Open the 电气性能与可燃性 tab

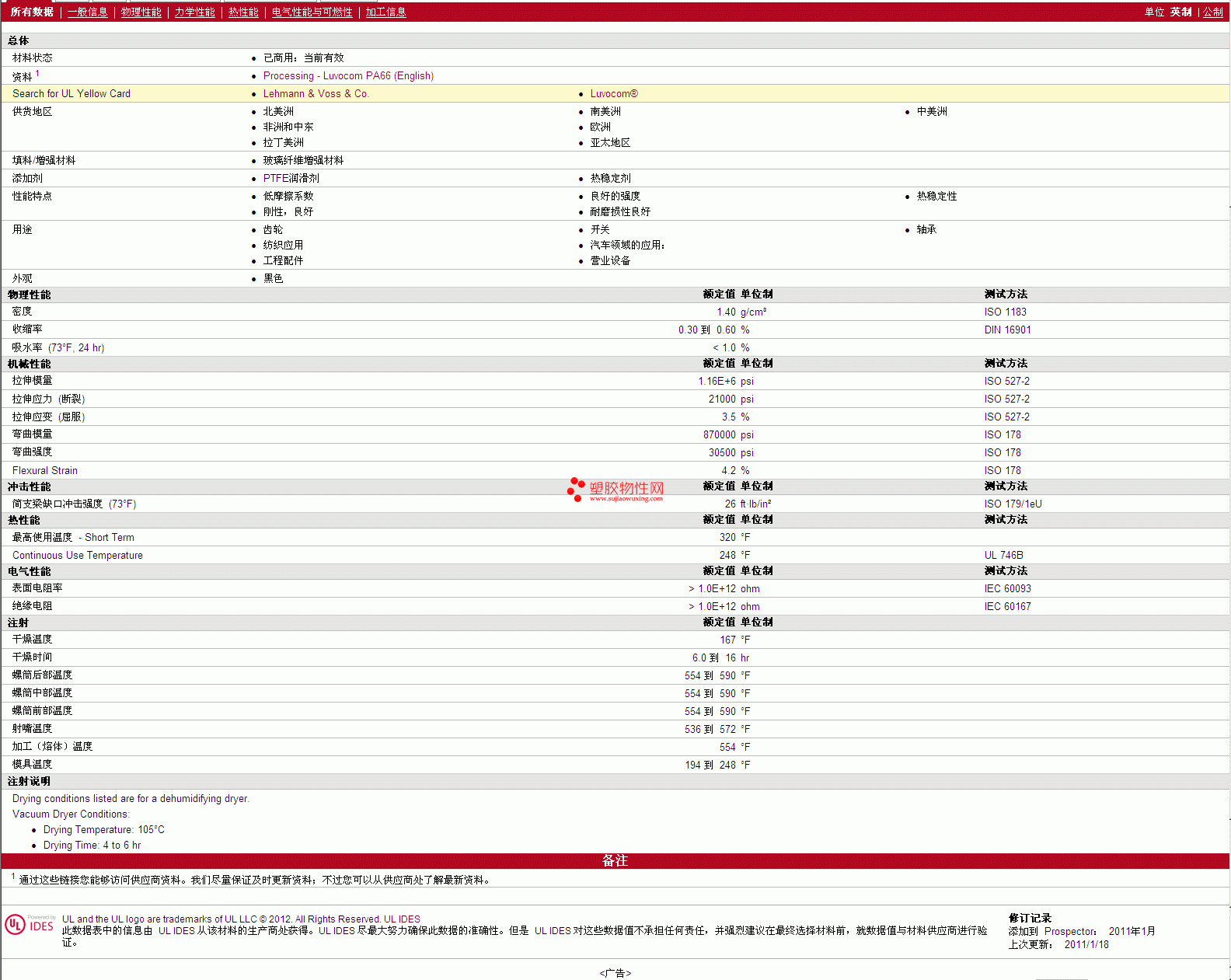(312, 12)
